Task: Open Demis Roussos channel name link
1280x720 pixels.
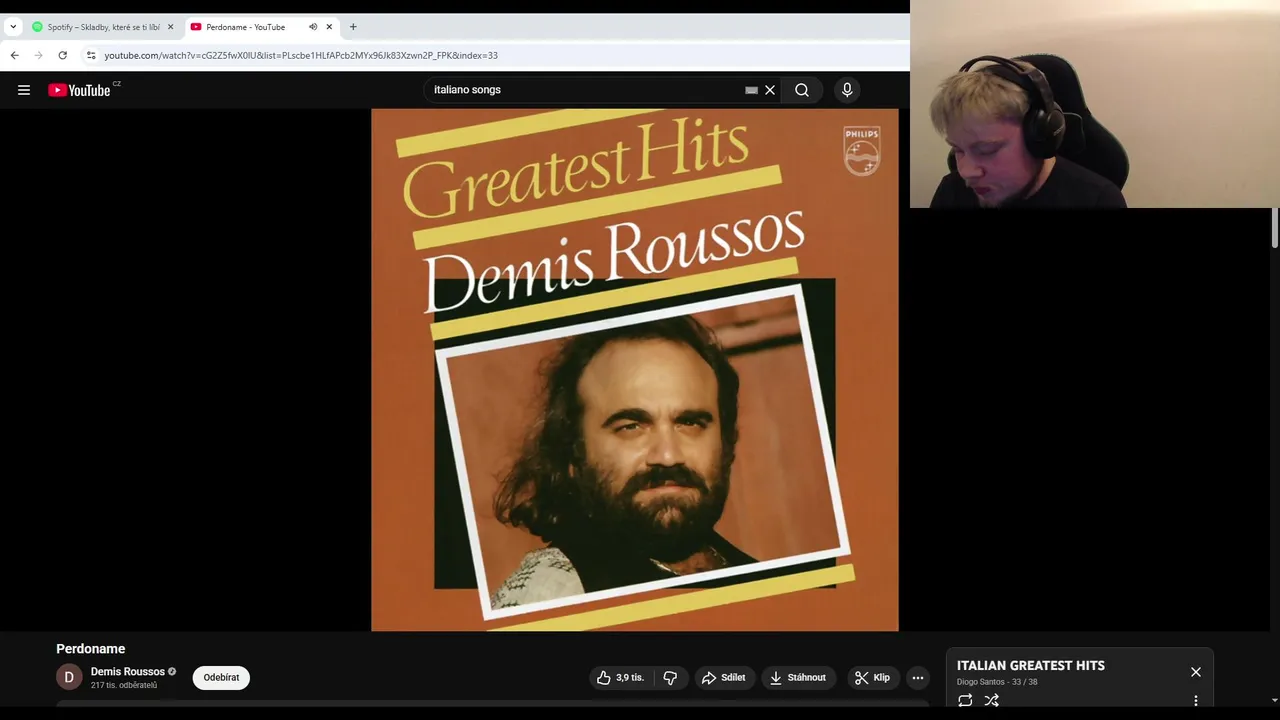Action: (128, 672)
